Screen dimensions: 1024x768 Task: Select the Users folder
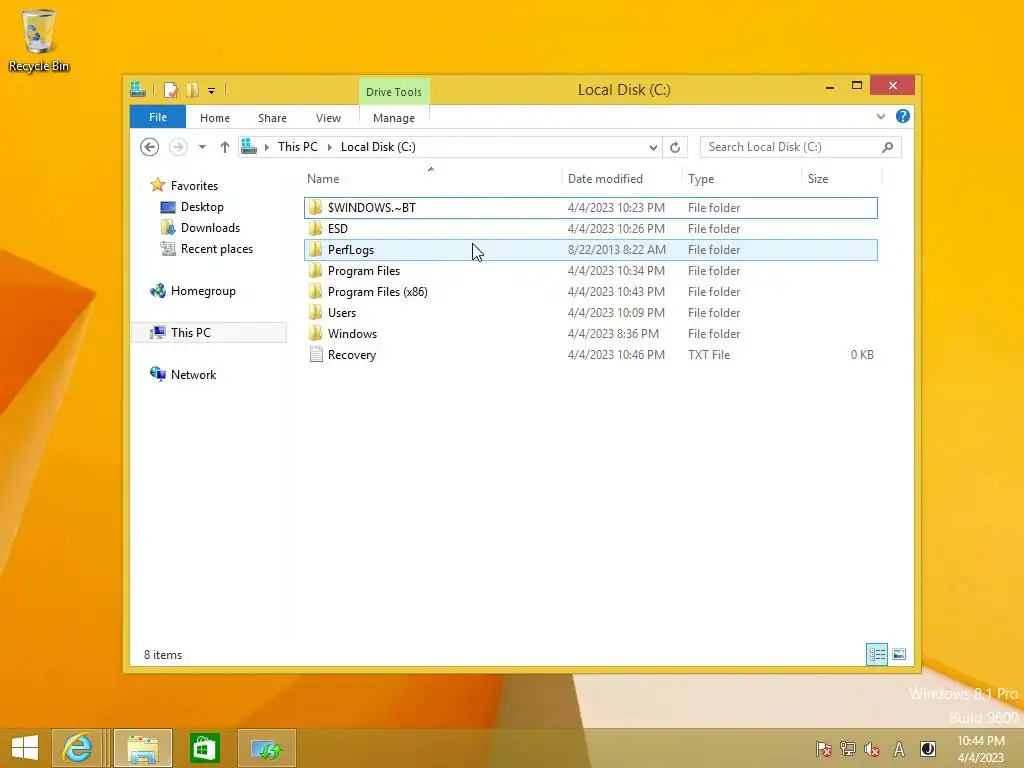590,312
